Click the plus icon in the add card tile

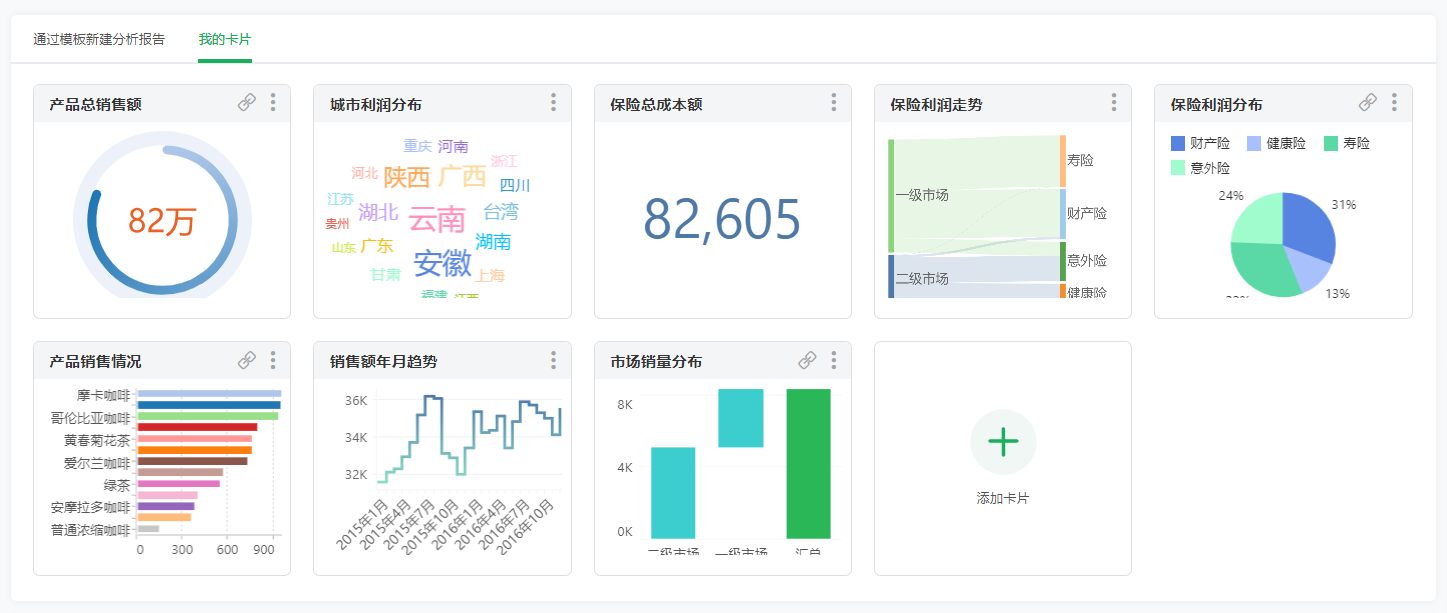[x=1002, y=441]
